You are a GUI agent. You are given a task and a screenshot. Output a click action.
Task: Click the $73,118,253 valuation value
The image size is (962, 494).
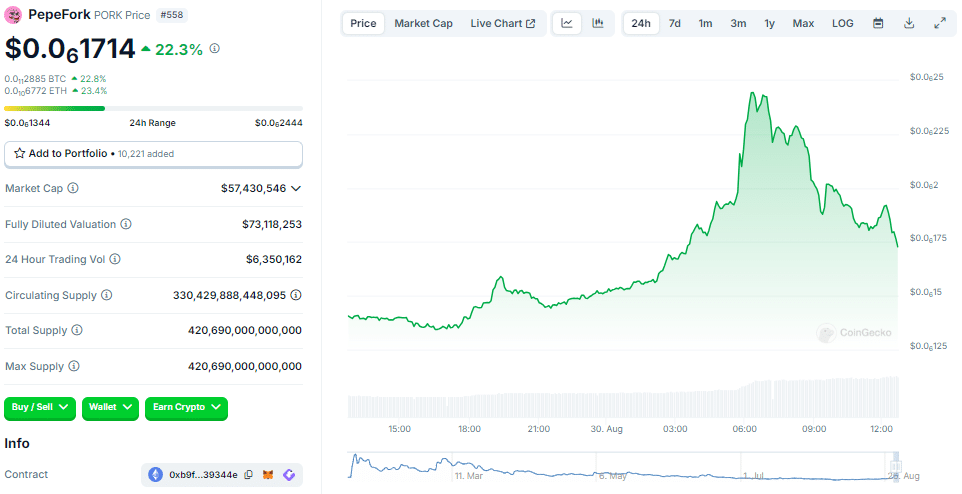coord(272,225)
